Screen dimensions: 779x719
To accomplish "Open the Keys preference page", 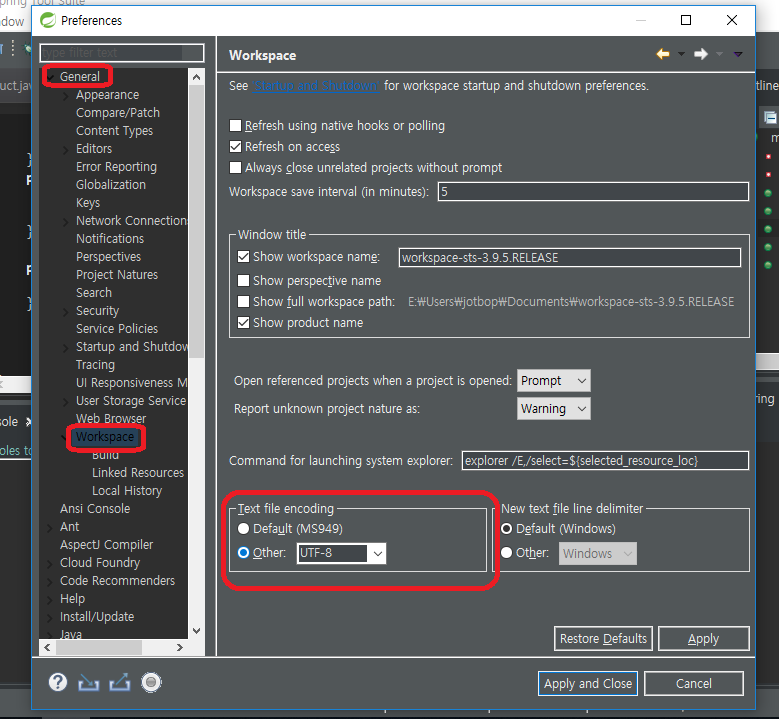I will [x=88, y=203].
